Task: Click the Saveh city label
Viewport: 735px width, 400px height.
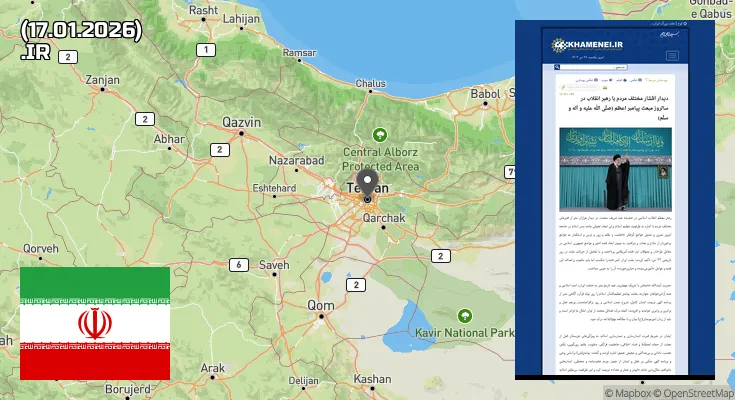Action: click(x=273, y=264)
